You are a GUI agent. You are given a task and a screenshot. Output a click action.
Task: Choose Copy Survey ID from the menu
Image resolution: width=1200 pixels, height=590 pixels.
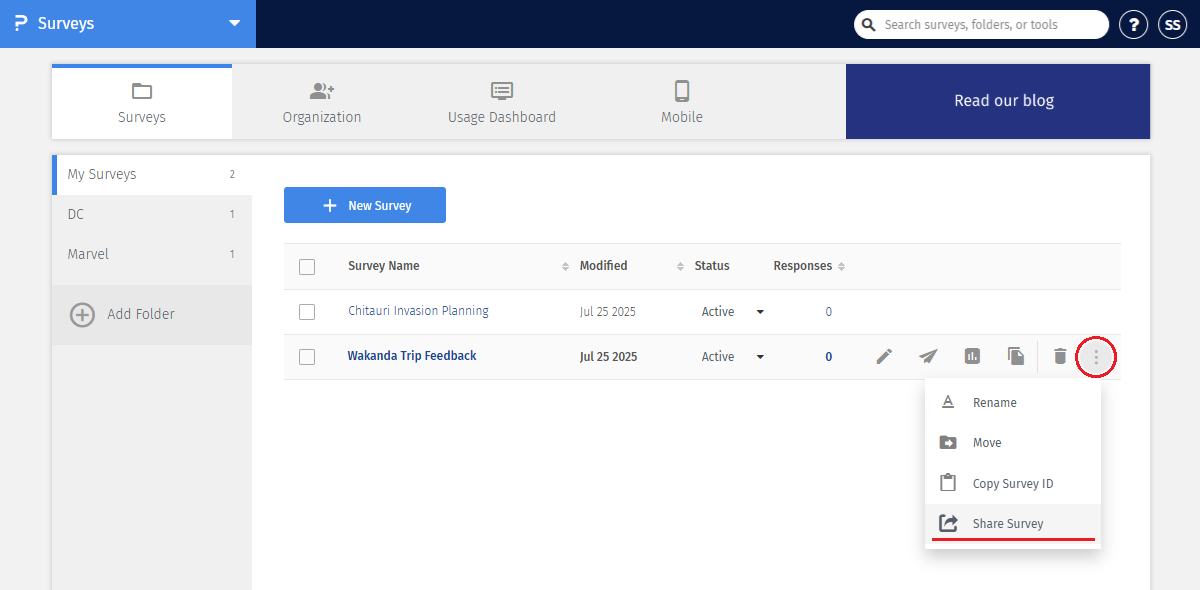1013,483
